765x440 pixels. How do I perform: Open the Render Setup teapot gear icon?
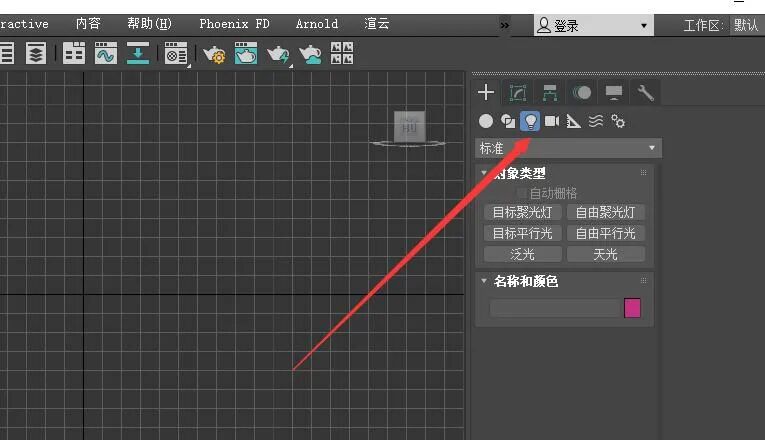click(x=214, y=54)
